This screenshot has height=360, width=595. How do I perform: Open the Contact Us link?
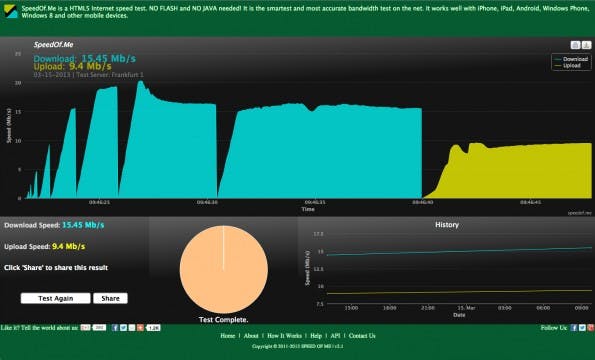[x=362, y=336]
